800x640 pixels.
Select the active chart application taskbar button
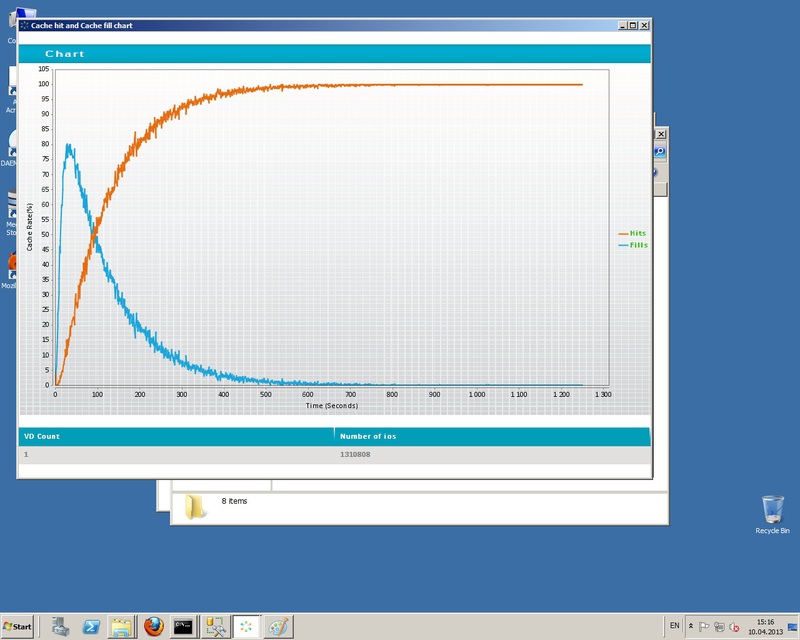coord(246,626)
